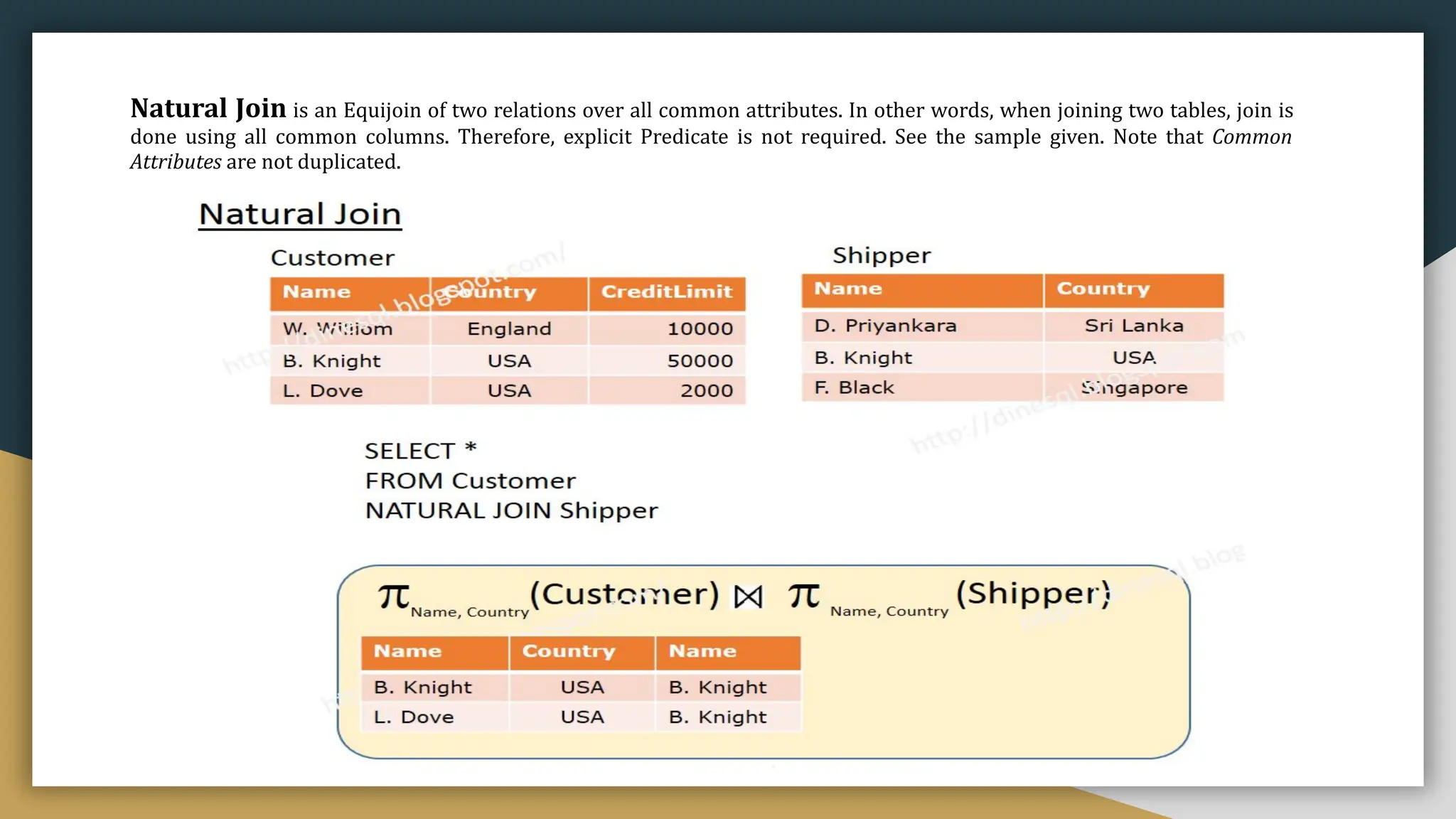Screen dimensions: 1456x819
Task: Click the "NATURAL JOIN Shipper" query line
Action: 511,510
